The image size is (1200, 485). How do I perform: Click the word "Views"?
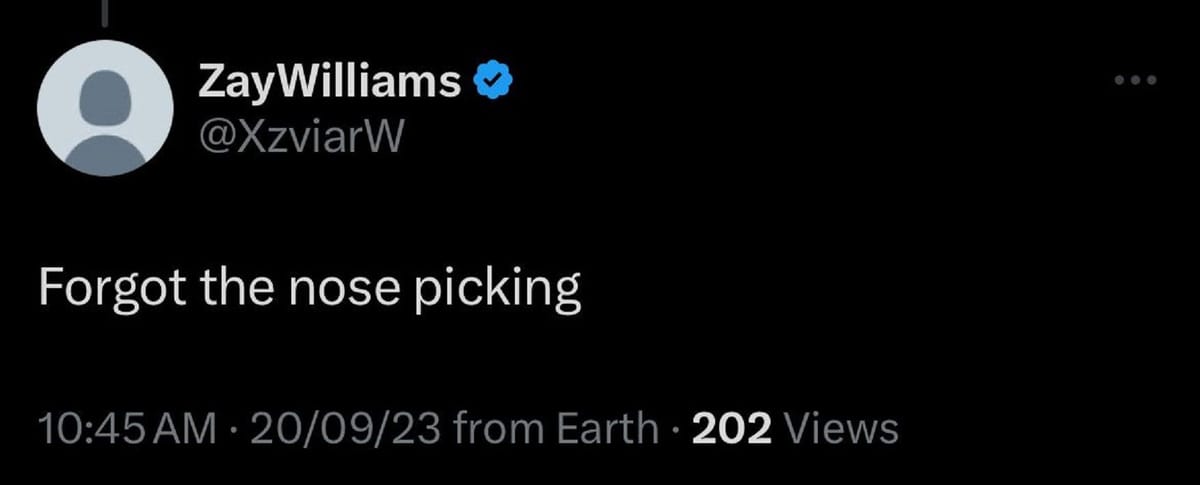(x=841, y=428)
